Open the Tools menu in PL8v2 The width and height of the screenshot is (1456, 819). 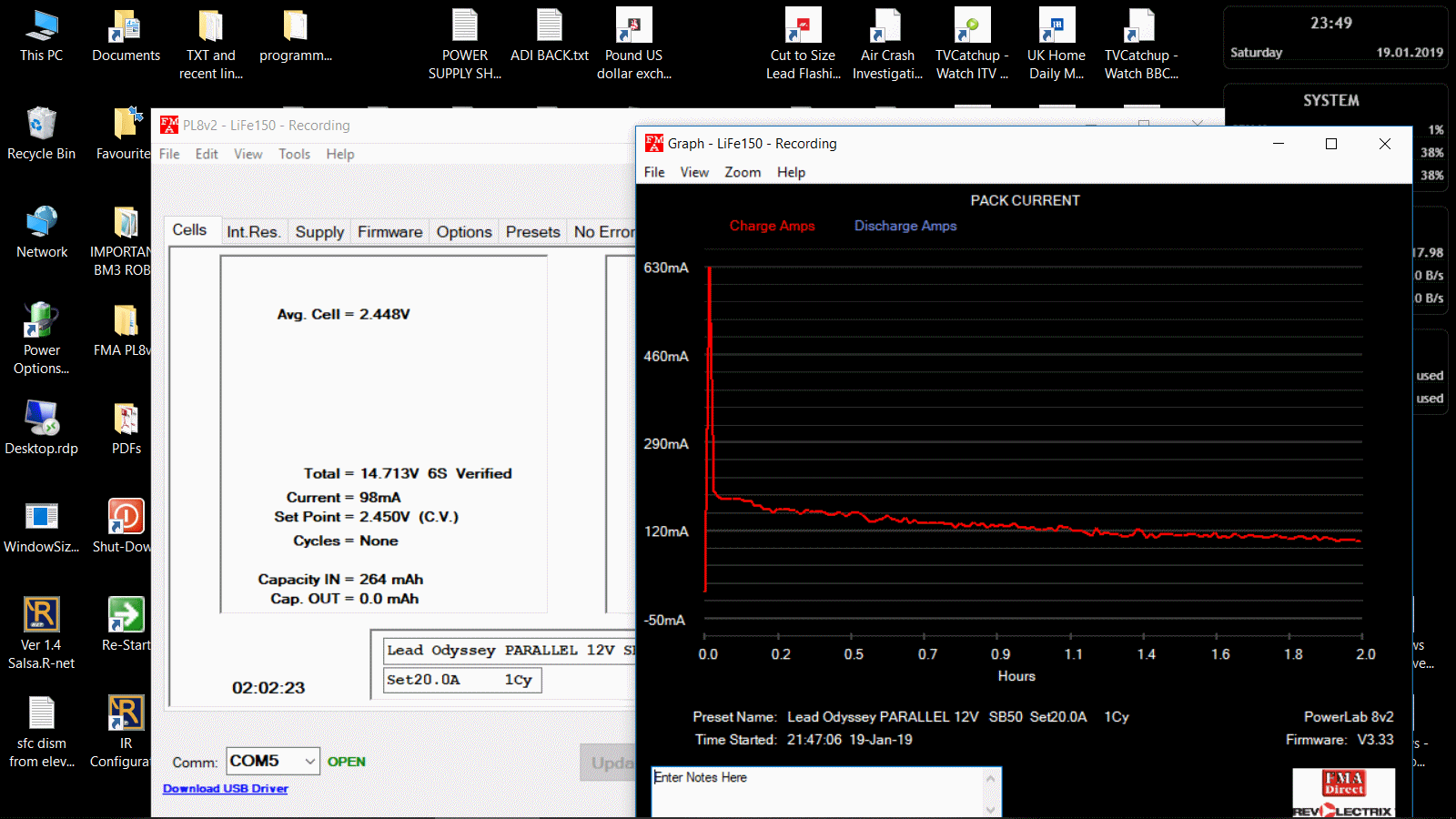pos(294,154)
